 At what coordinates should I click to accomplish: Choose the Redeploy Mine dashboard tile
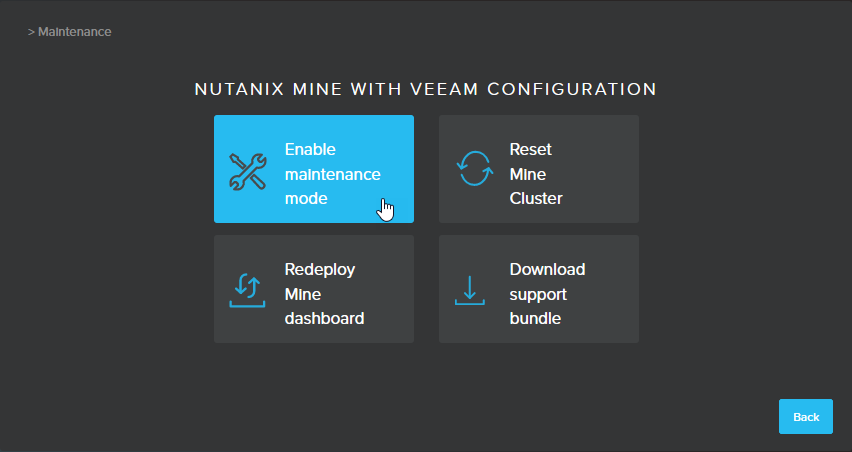click(314, 289)
